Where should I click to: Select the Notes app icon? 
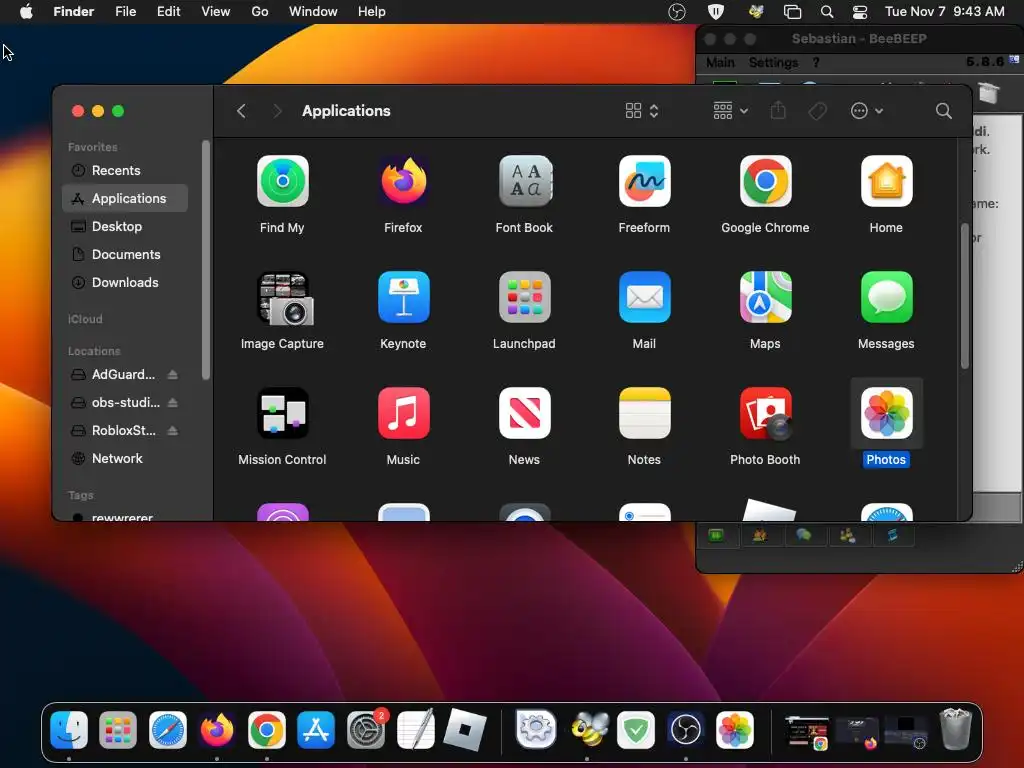(645, 413)
